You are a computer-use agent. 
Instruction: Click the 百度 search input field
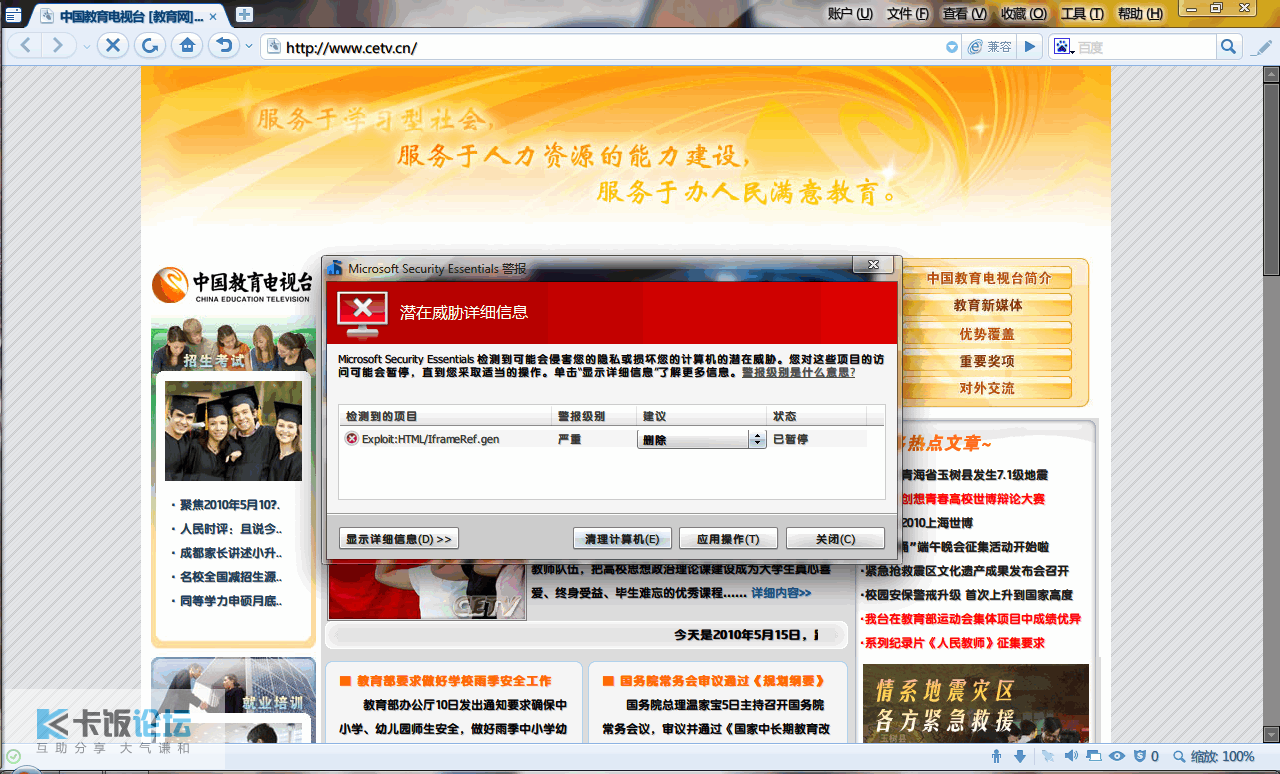click(1145, 47)
